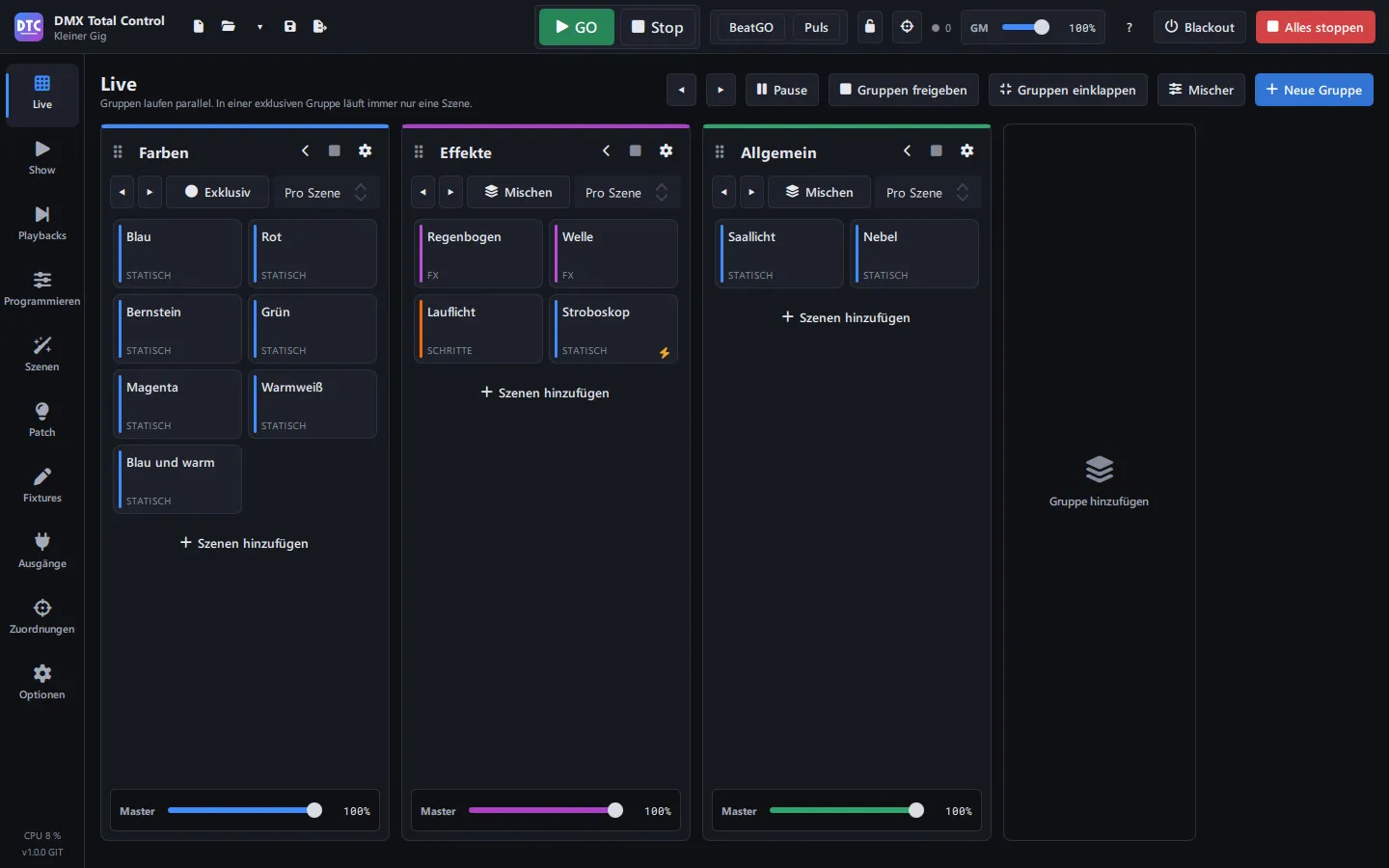The image size is (1389, 868).
Task: Open the Zuordnungen sidebar section
Action: [x=41, y=617]
